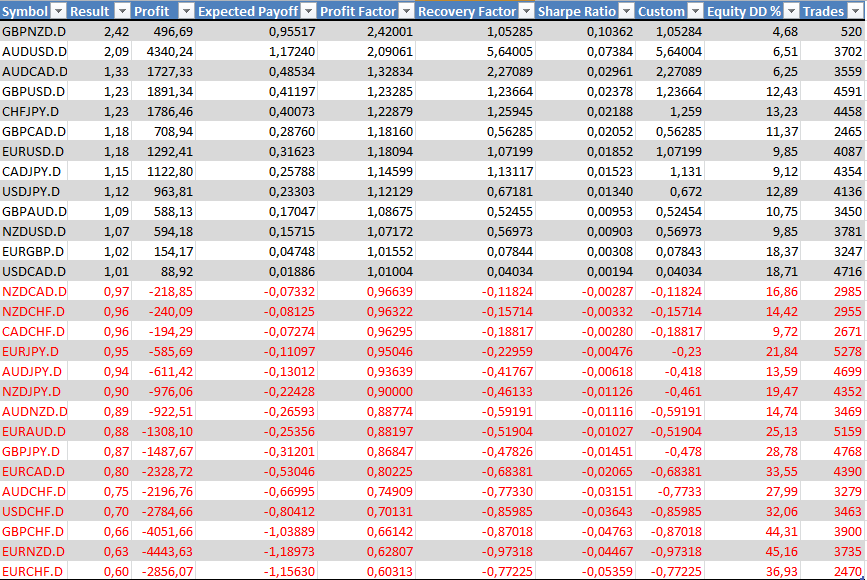Click the profit value 4340,24
The height and width of the screenshot is (580, 867).
[170, 51]
